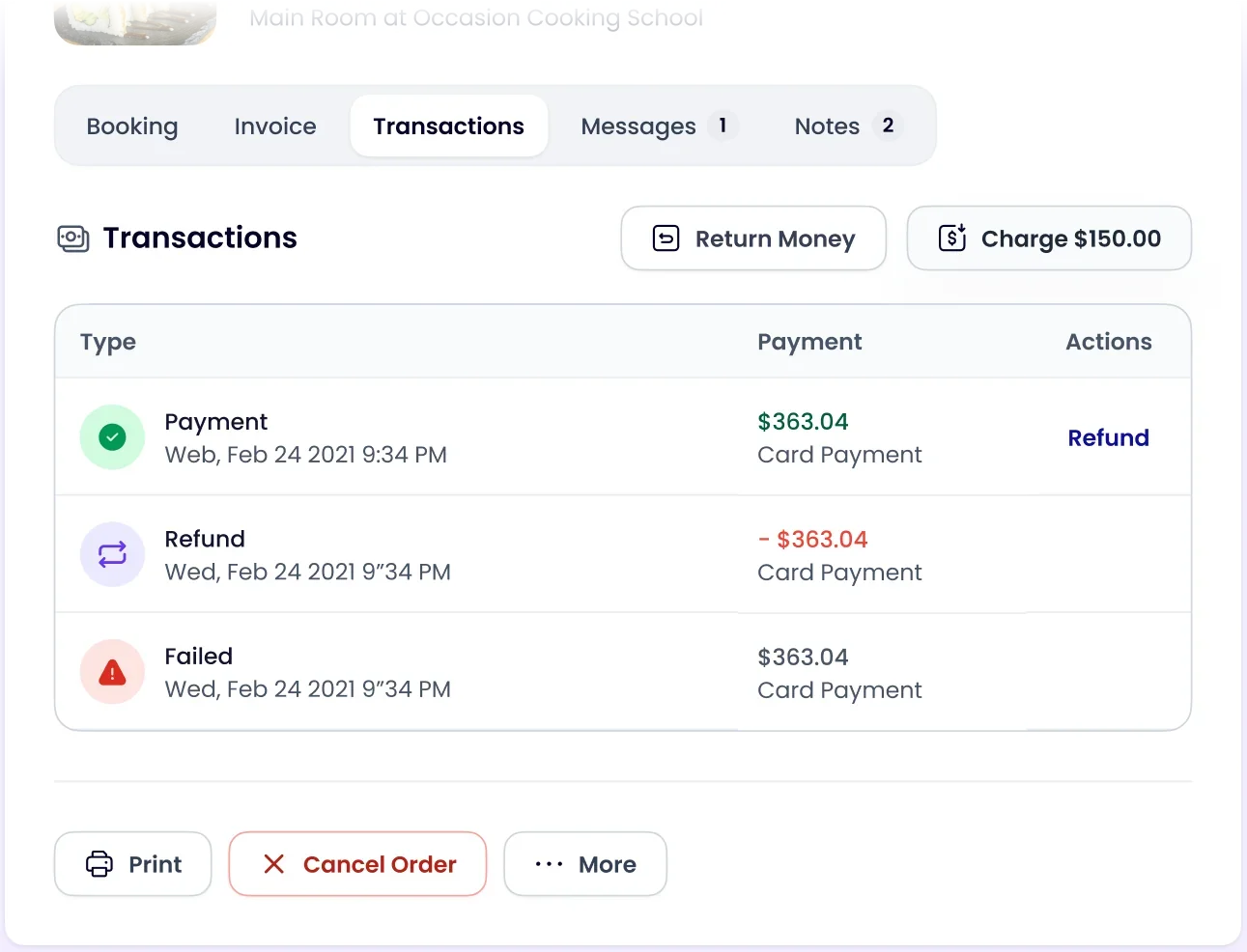The image size is (1247, 952).
Task: Click the green $363.04 amount
Action: pos(803,422)
